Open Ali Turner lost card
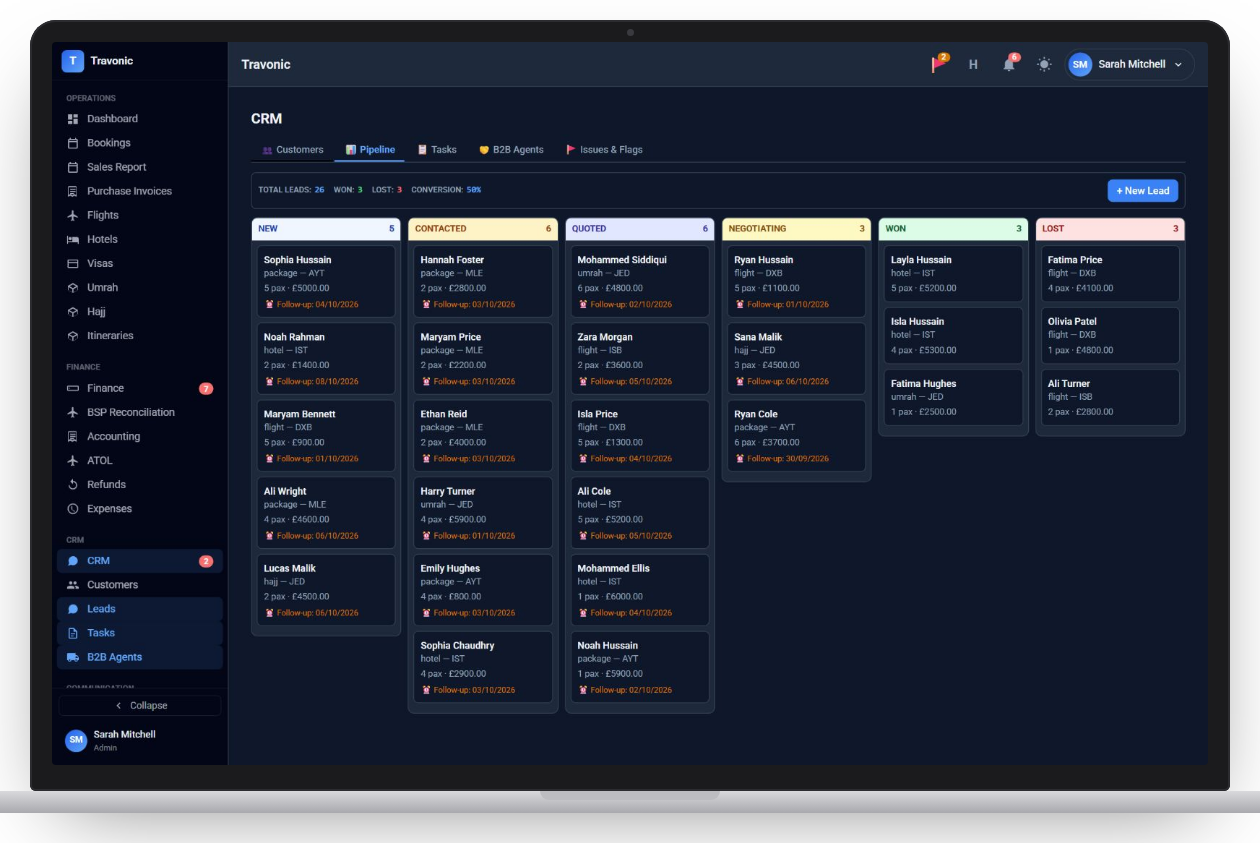 click(1110, 397)
